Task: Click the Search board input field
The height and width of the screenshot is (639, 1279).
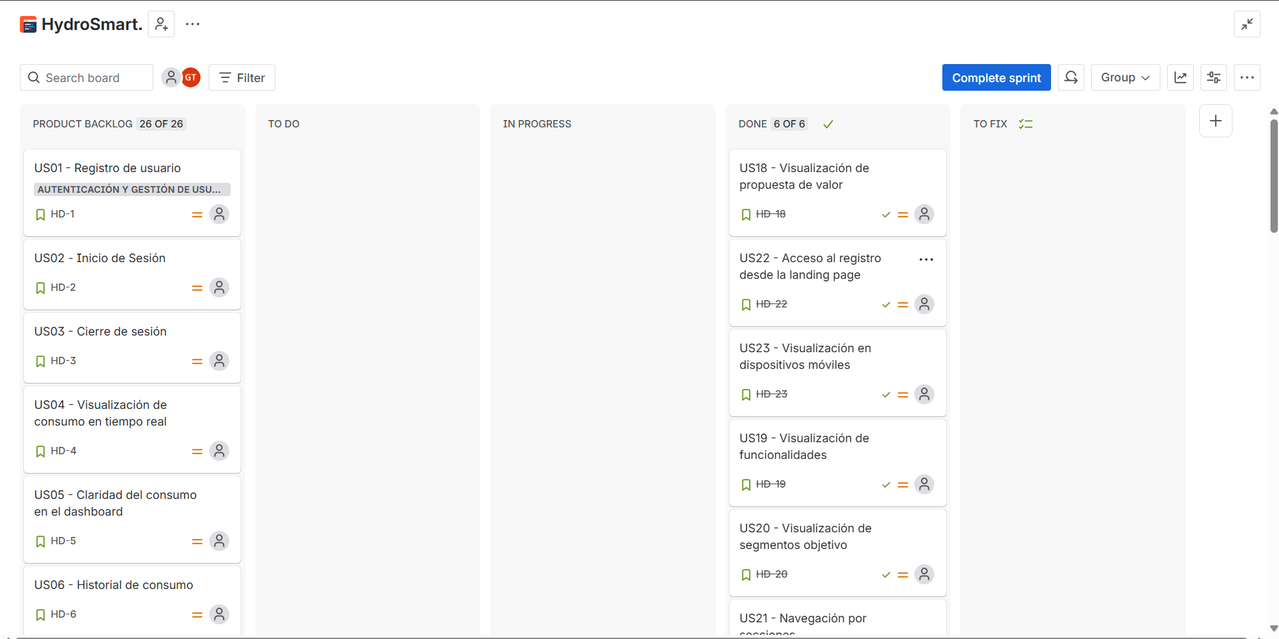Action: coord(86,77)
